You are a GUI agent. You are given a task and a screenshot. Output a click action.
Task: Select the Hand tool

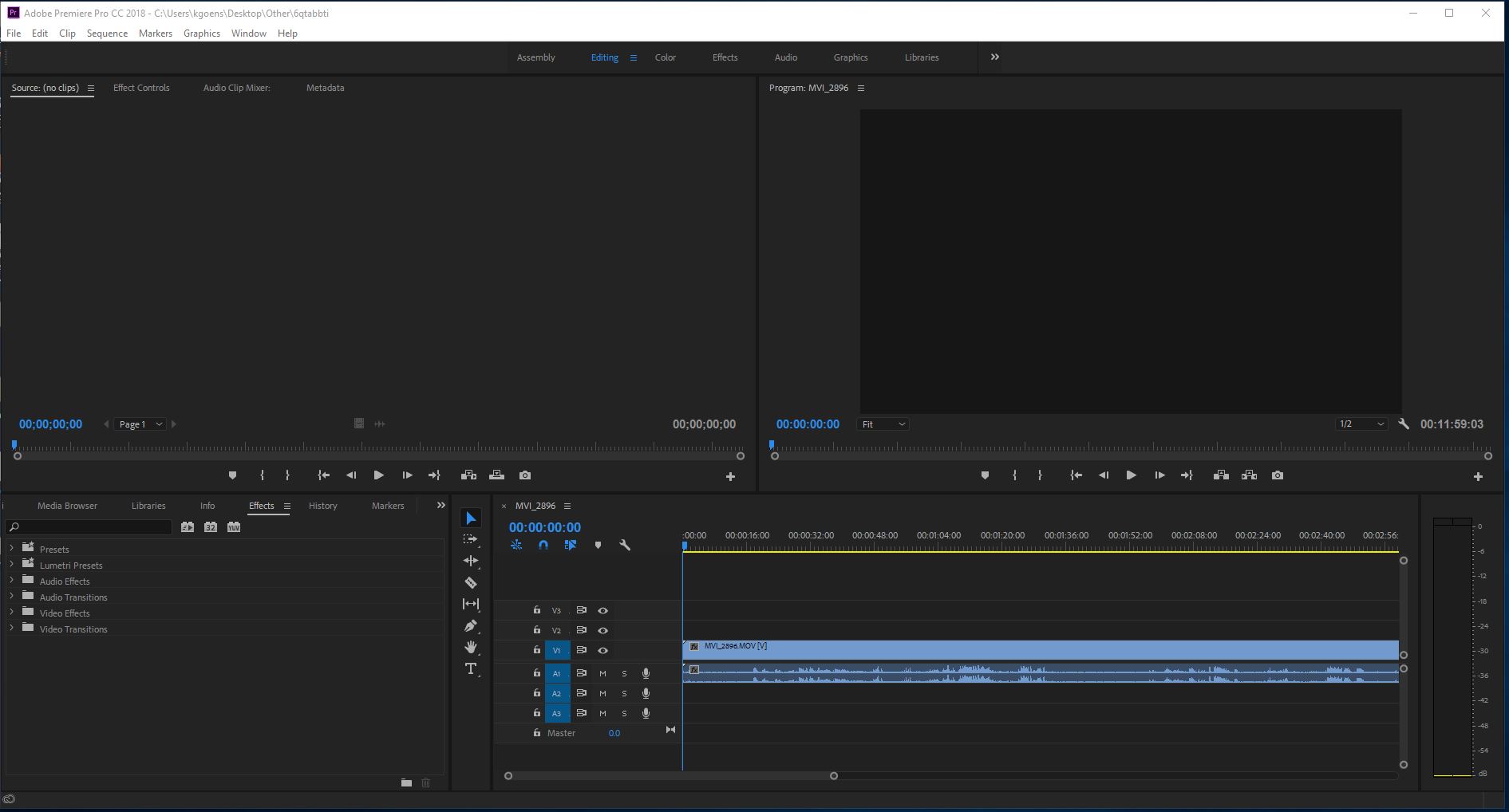[471, 648]
